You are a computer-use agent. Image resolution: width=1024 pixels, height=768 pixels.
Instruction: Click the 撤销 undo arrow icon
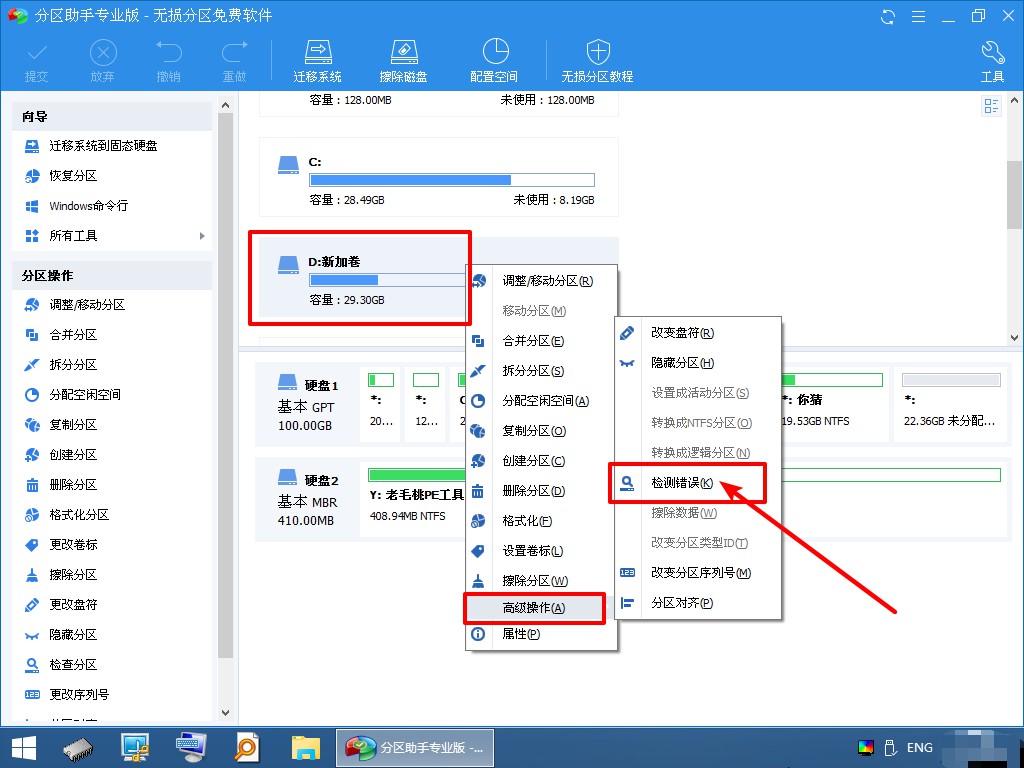click(x=168, y=52)
